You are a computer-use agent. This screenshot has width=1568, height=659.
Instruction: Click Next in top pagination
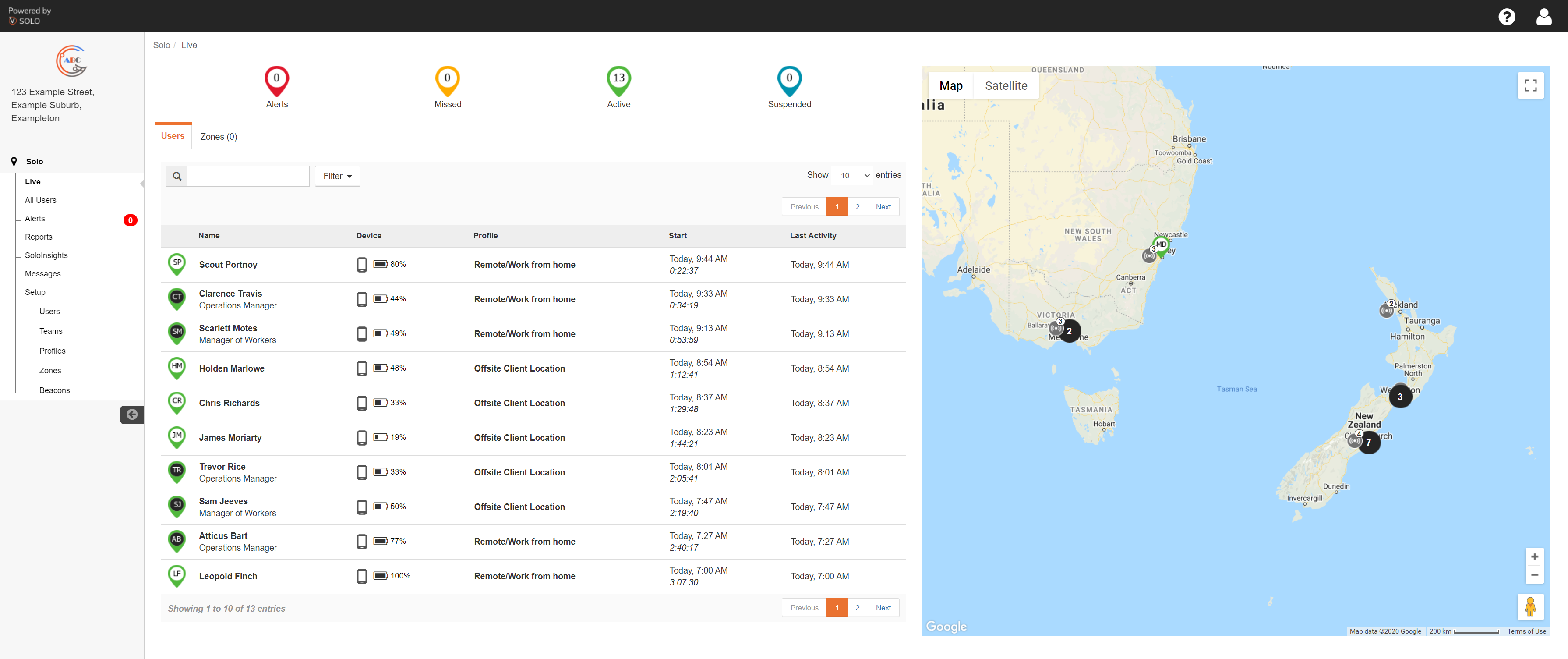pyautogui.click(x=883, y=207)
